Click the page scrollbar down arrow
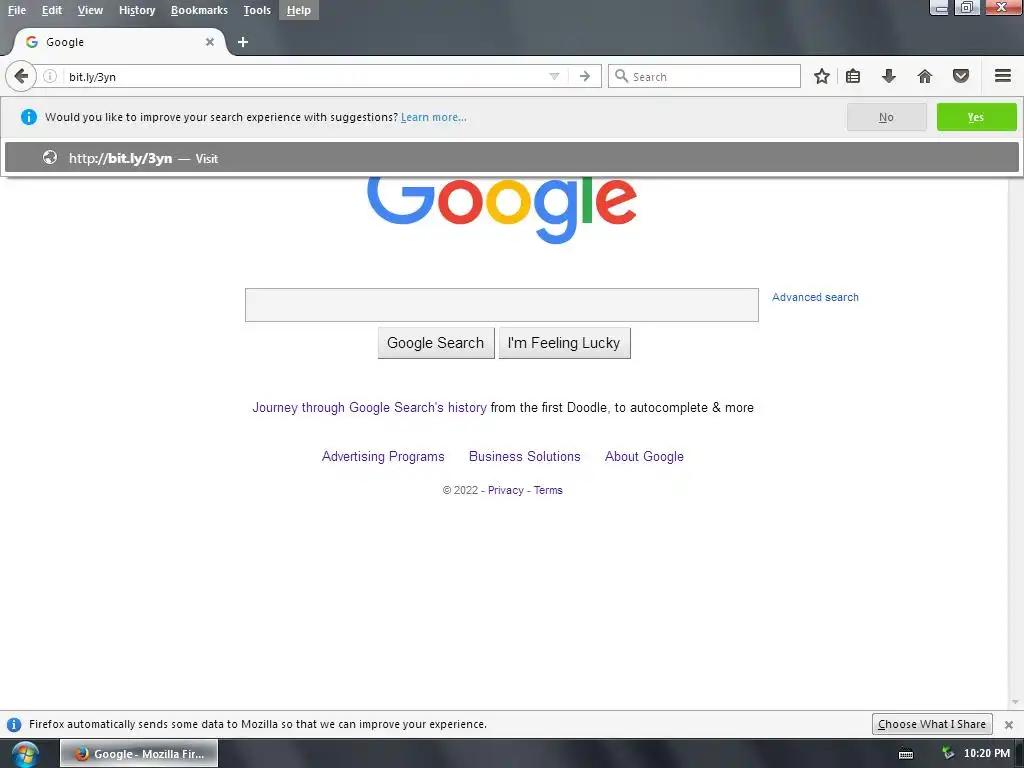 1016,702
